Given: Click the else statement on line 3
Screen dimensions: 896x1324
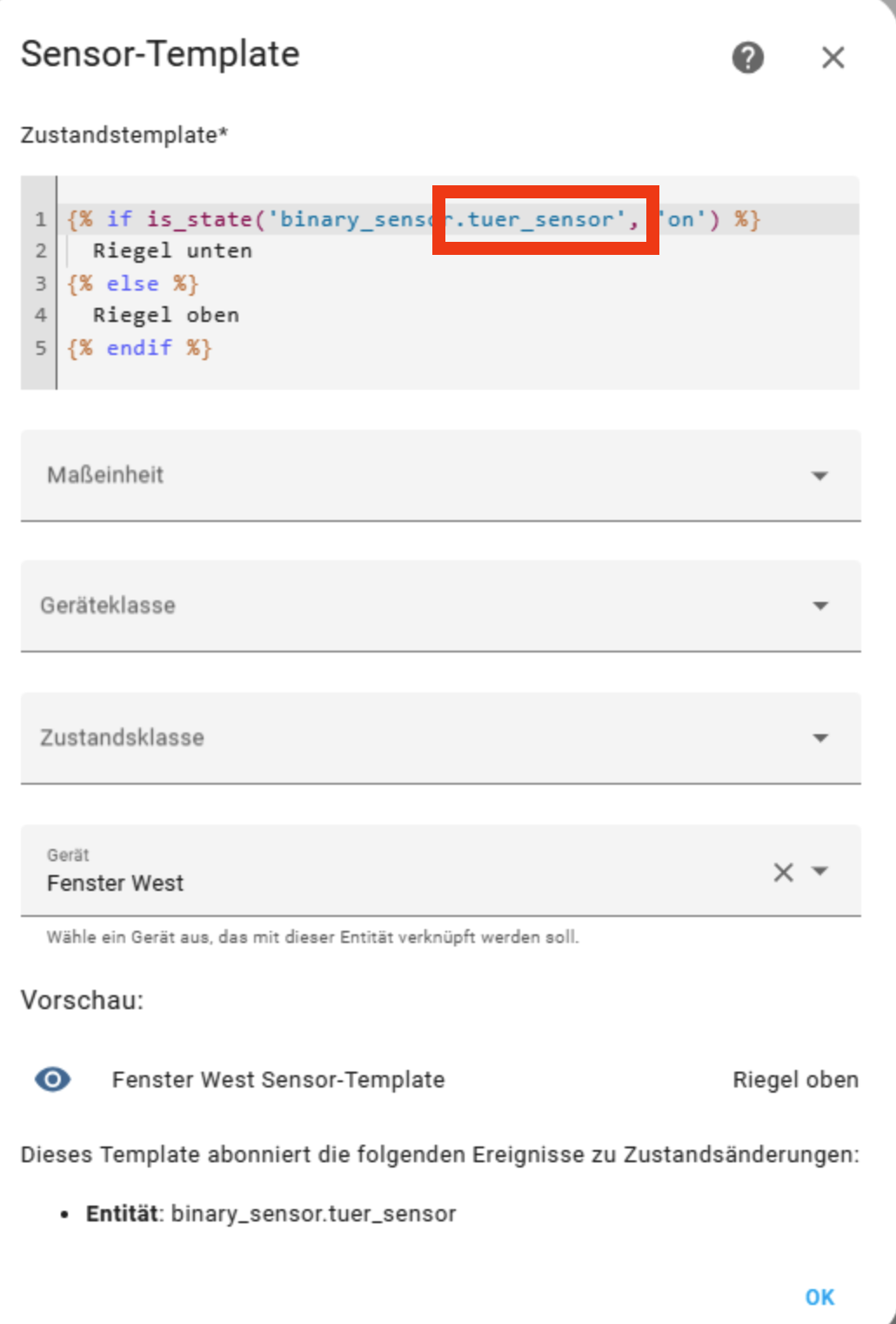Looking at the screenshot, I should pyautogui.click(x=133, y=284).
